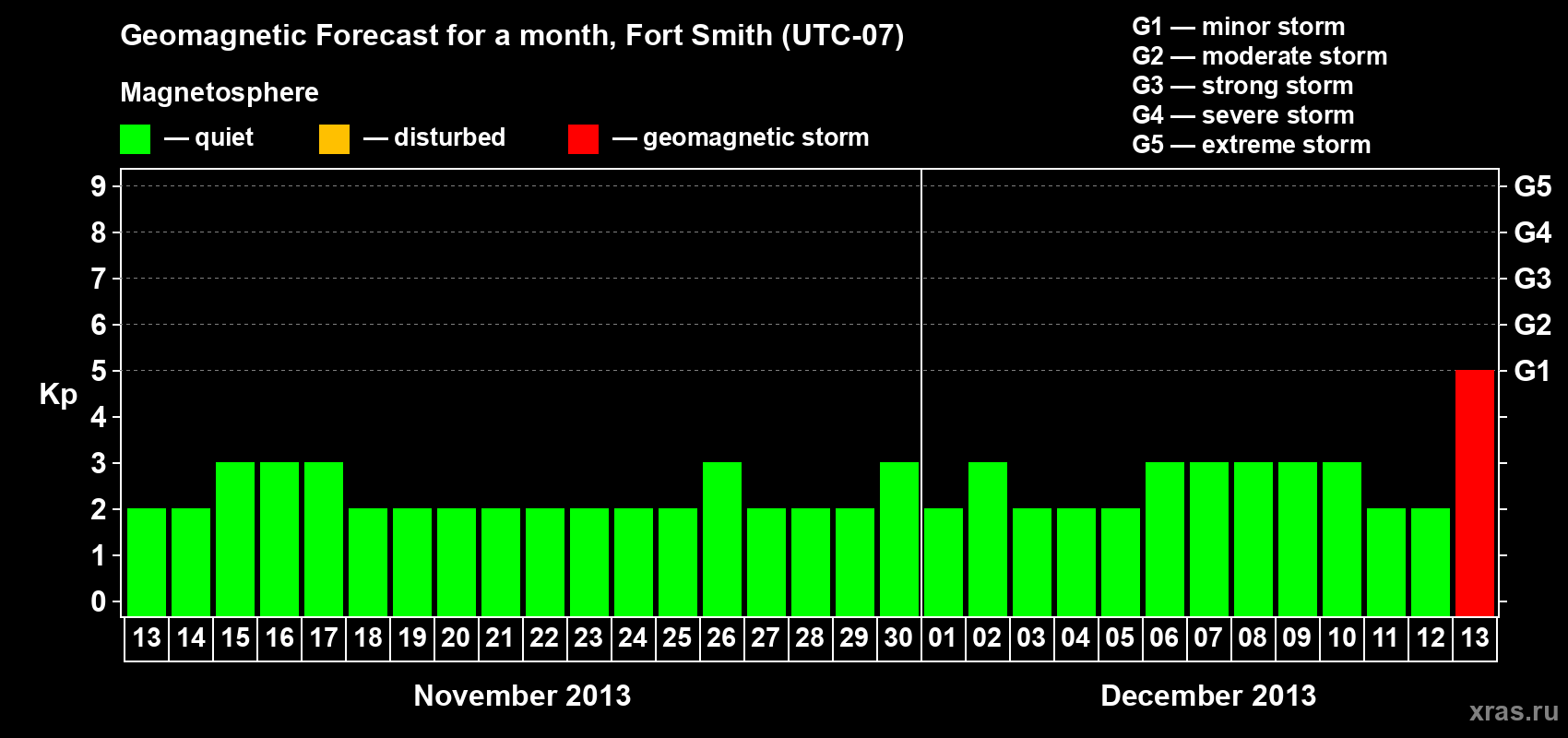Select the red storm bar for December 13

coord(1475,493)
